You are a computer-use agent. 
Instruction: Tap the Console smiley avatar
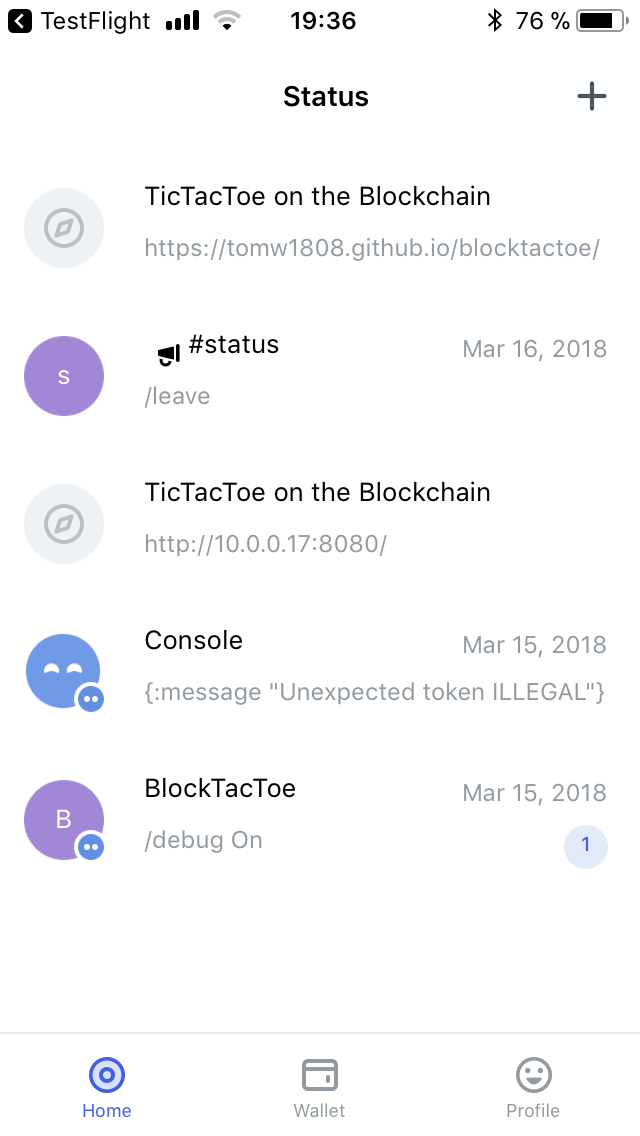64,672
